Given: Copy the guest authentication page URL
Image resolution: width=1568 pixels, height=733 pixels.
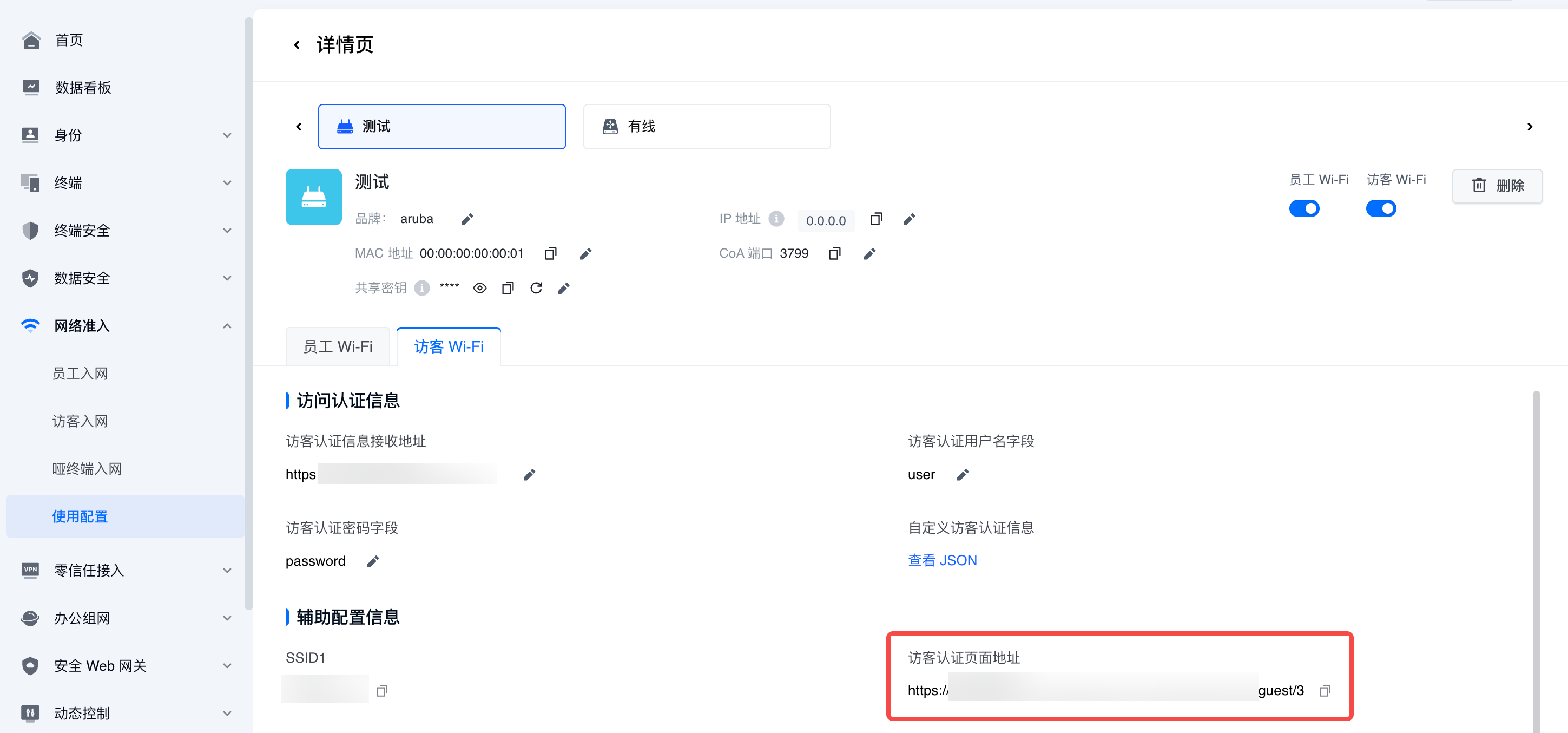Looking at the screenshot, I should (x=1325, y=690).
